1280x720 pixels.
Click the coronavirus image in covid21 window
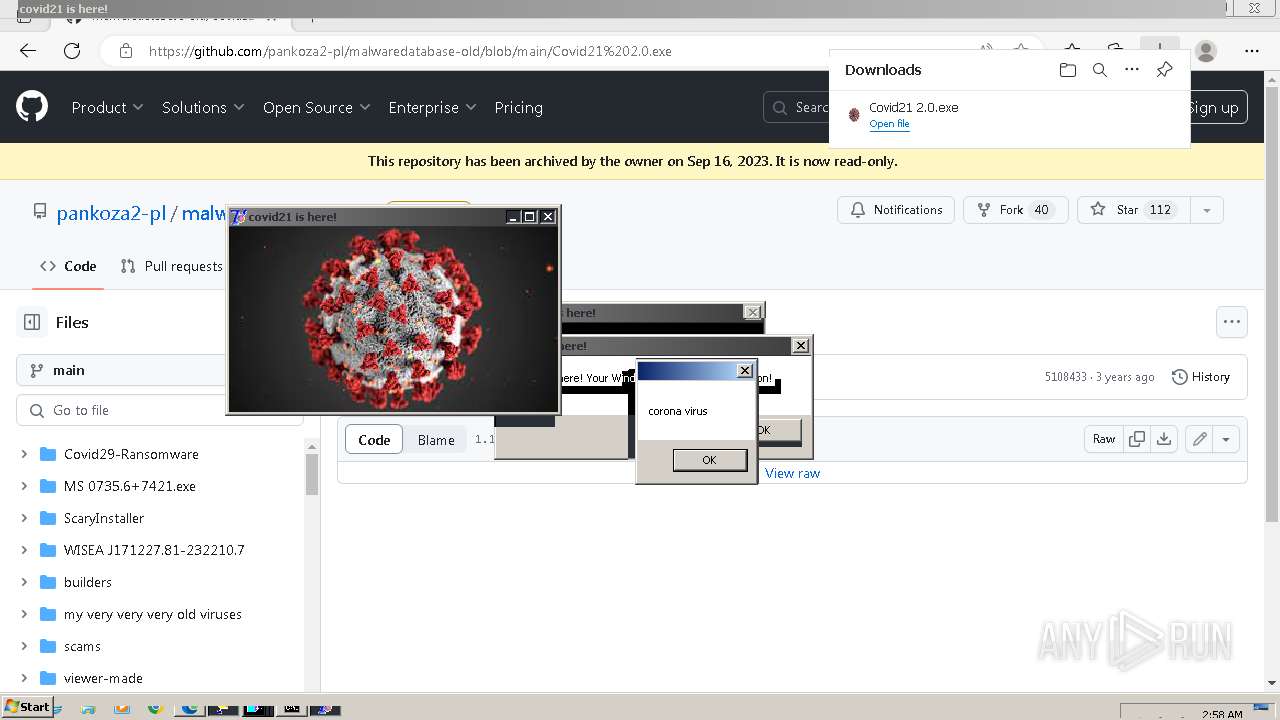393,318
